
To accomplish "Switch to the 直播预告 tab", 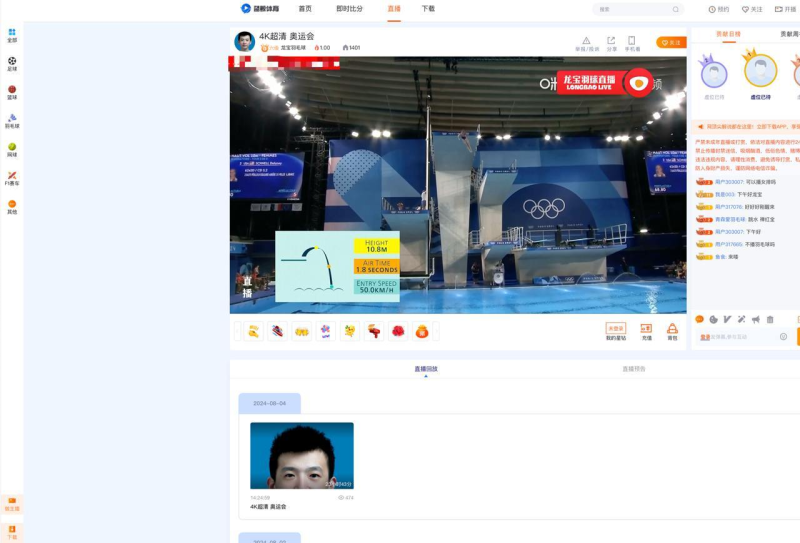I will [x=634, y=369].
